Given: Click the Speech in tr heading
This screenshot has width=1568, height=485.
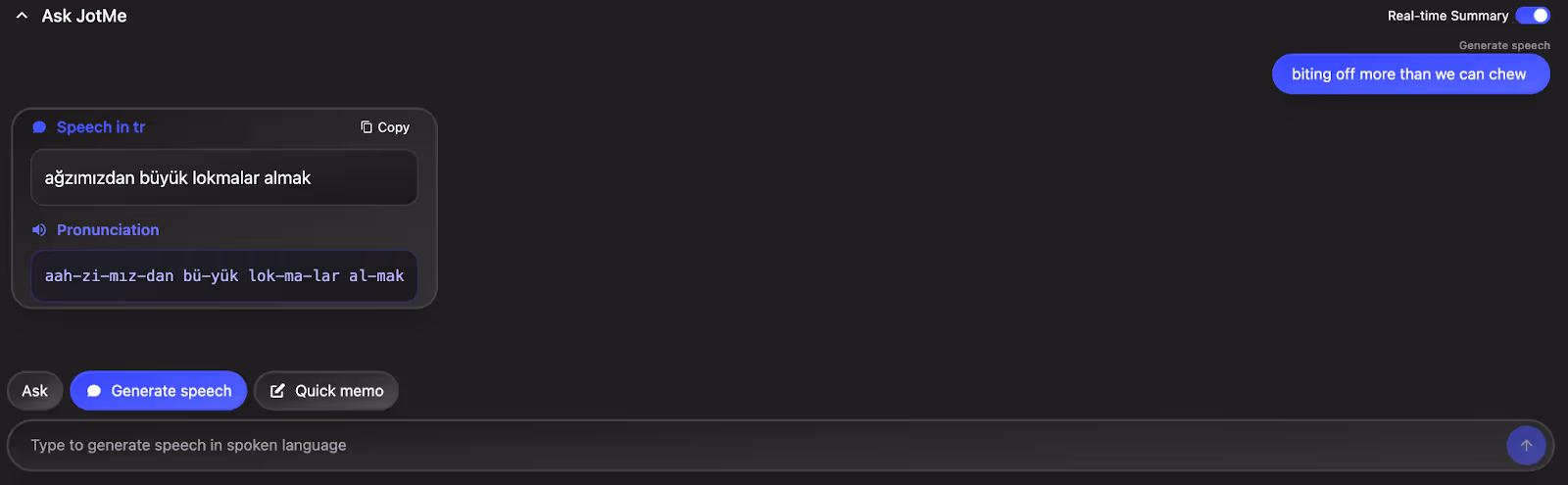Looking at the screenshot, I should click(x=101, y=127).
